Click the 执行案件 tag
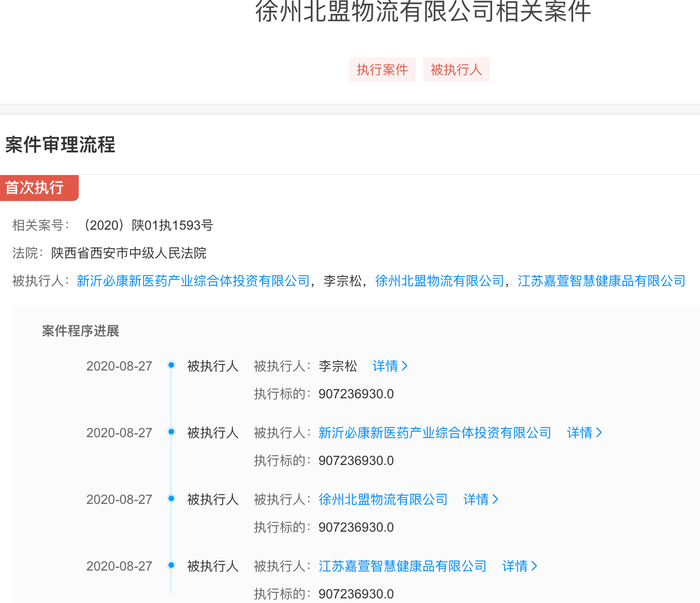The width and height of the screenshot is (700, 603). click(x=382, y=70)
